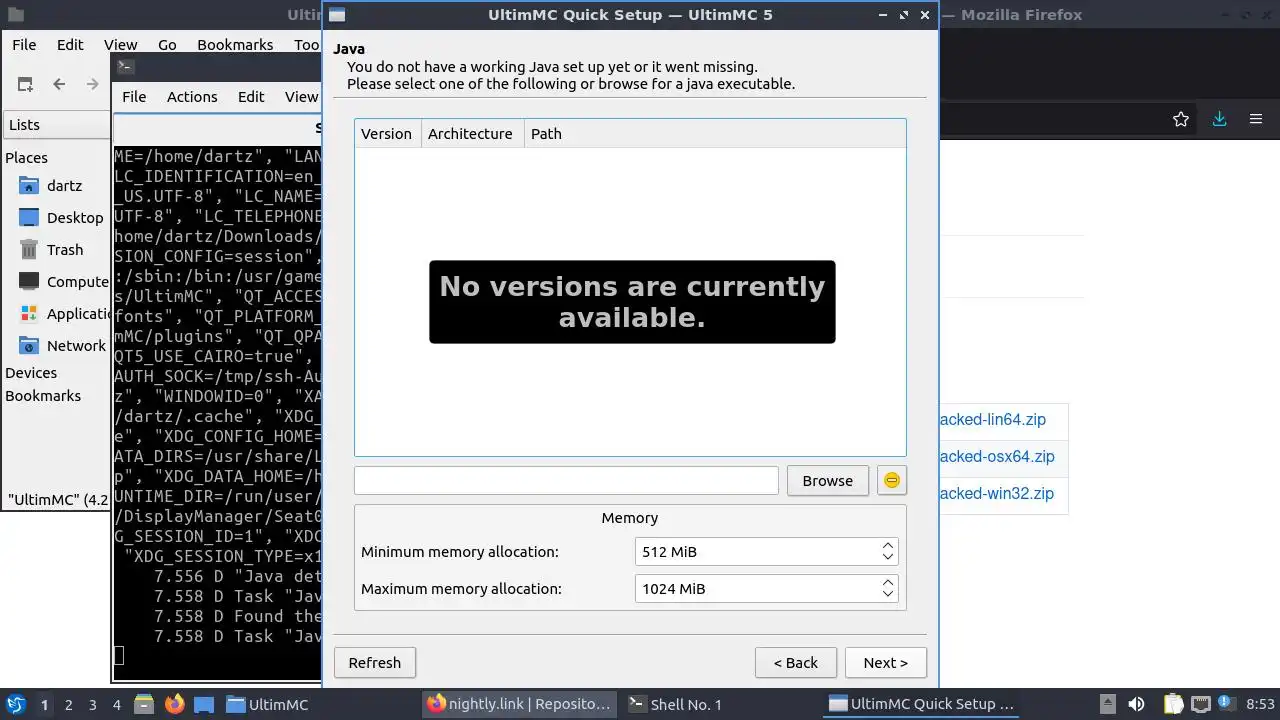
Task: Switch to the UltimMC file manager taskbar entry
Action: coord(318,705)
